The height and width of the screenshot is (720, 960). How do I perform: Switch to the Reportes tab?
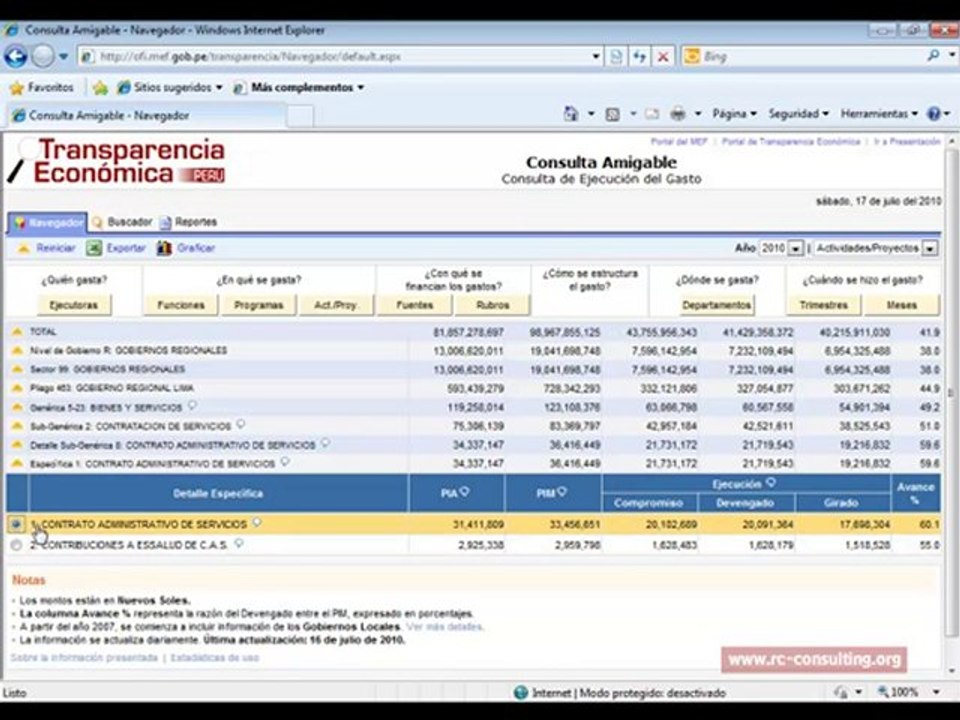(189, 222)
